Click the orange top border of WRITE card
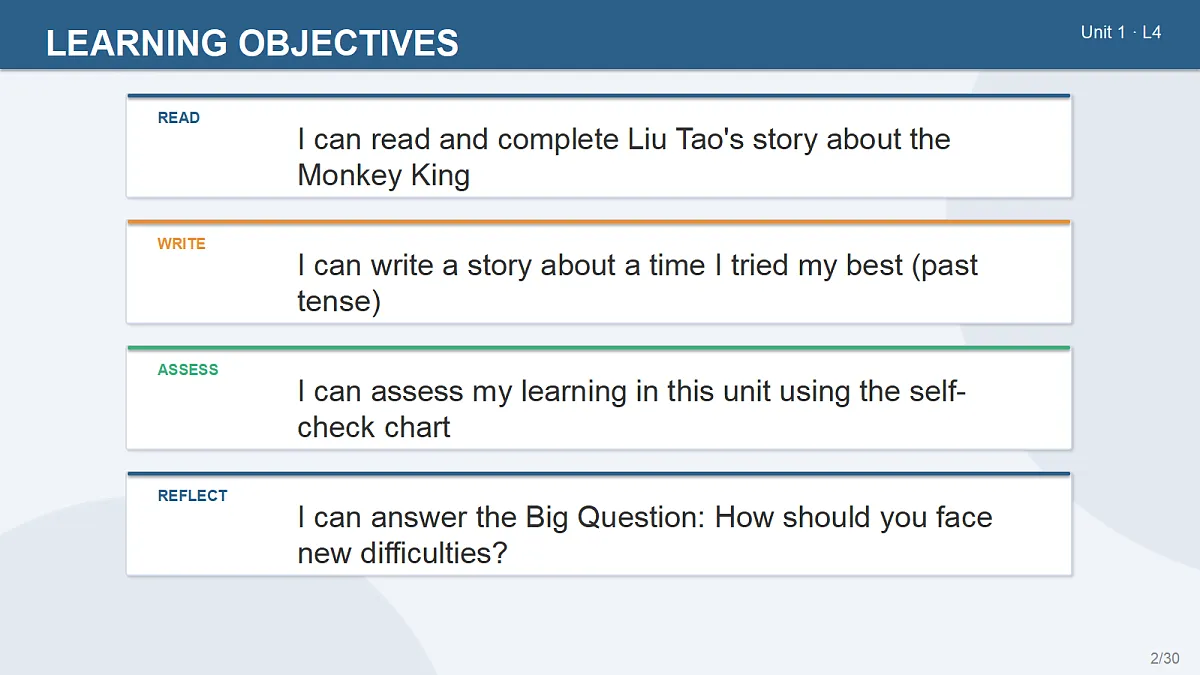 598,222
